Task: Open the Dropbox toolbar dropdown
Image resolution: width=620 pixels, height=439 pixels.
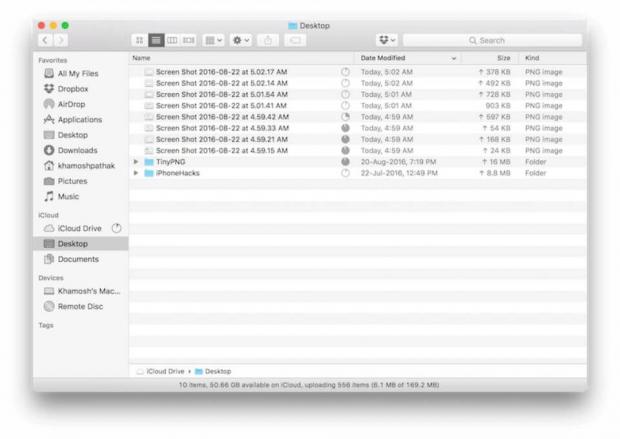Action: click(387, 40)
